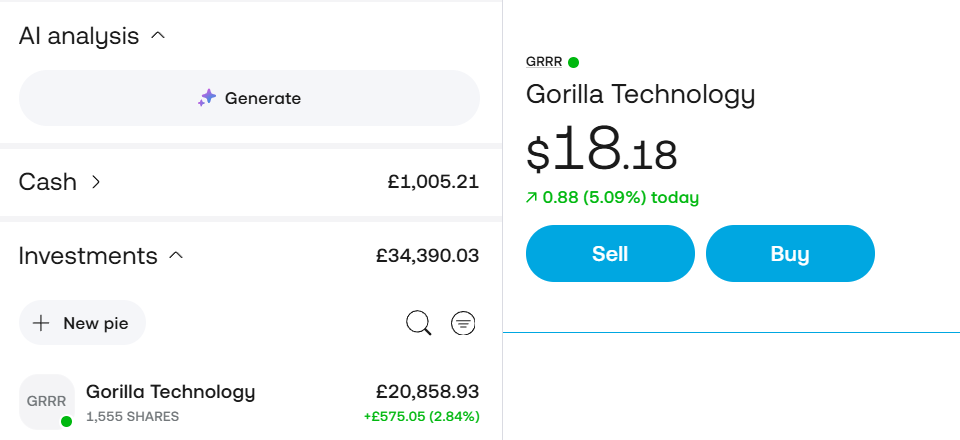Click the green dot on the GRRR logo badge

click(66, 421)
